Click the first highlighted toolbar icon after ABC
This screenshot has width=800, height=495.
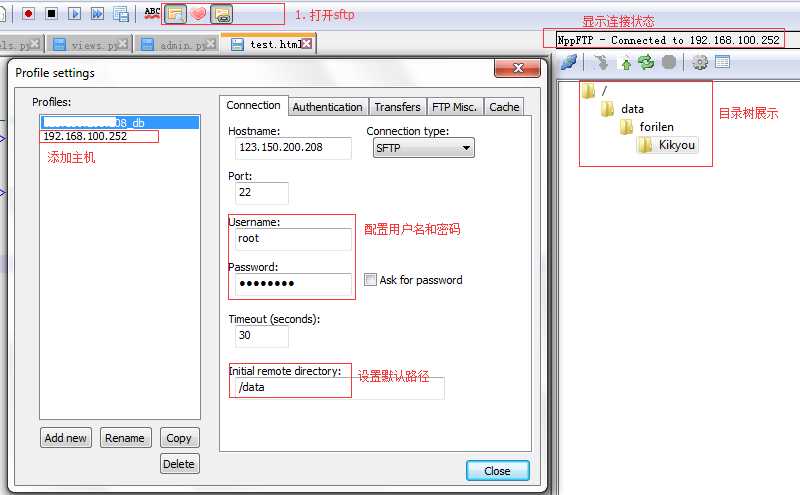(175, 14)
